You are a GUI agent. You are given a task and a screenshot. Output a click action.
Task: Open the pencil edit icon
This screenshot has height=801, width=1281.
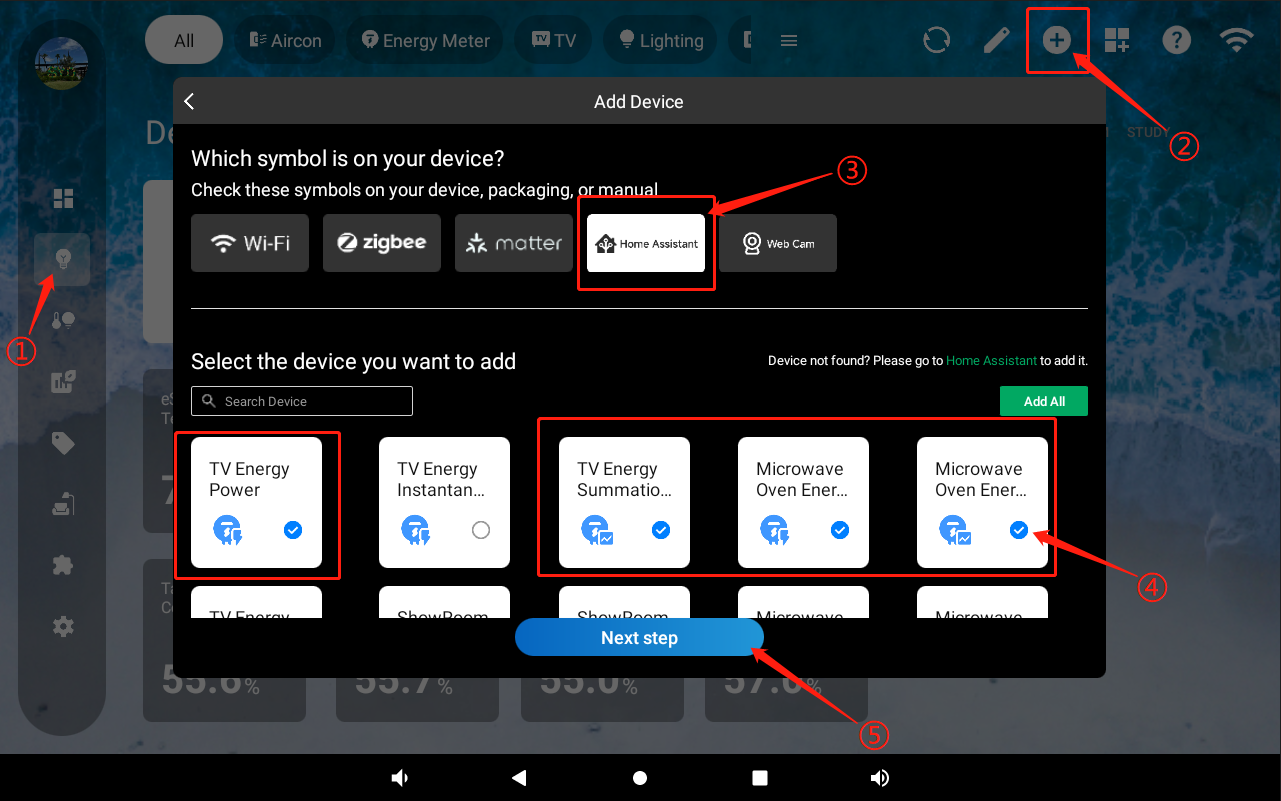pyautogui.click(x=996, y=40)
